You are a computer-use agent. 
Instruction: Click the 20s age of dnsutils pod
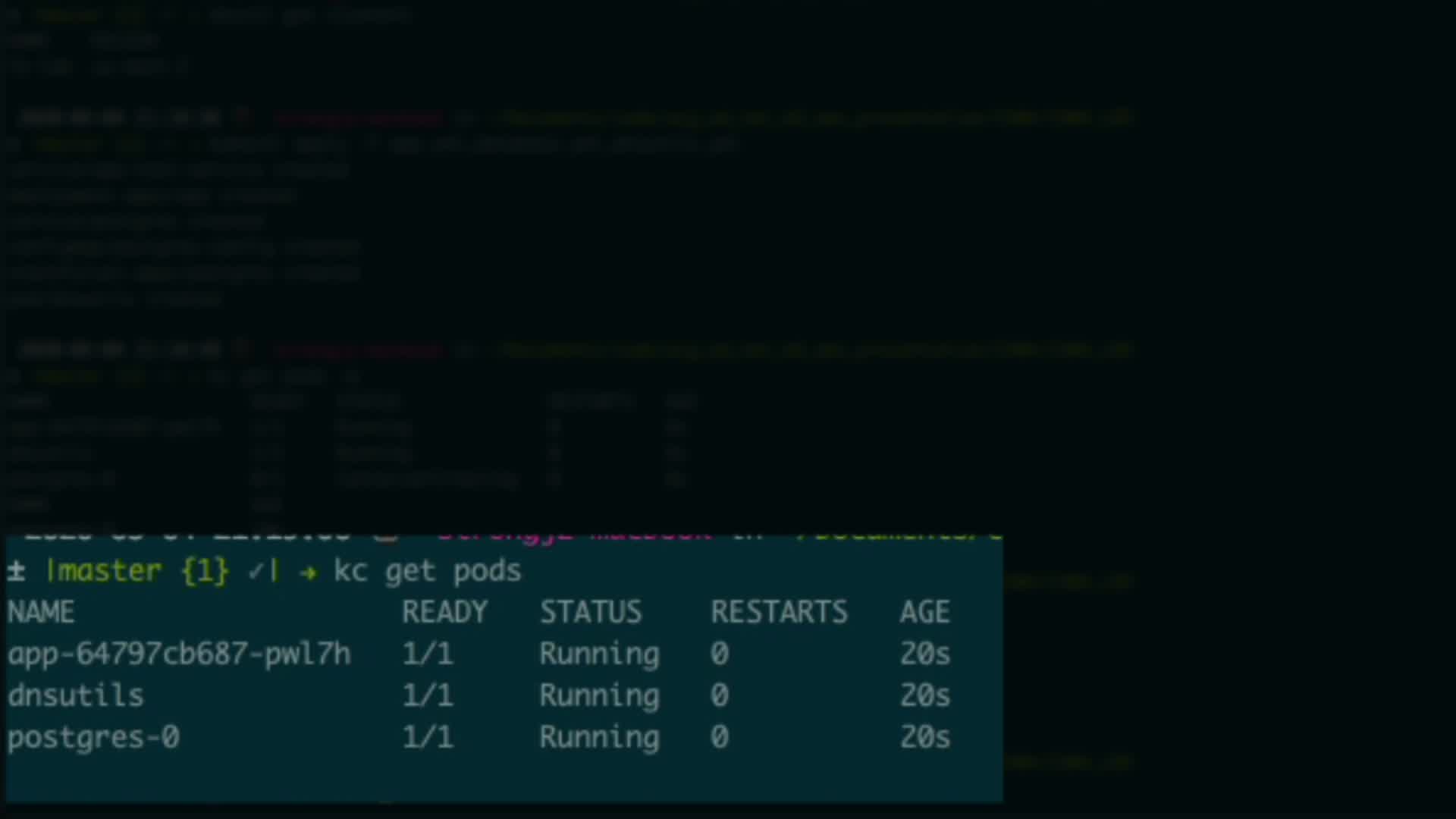click(924, 695)
